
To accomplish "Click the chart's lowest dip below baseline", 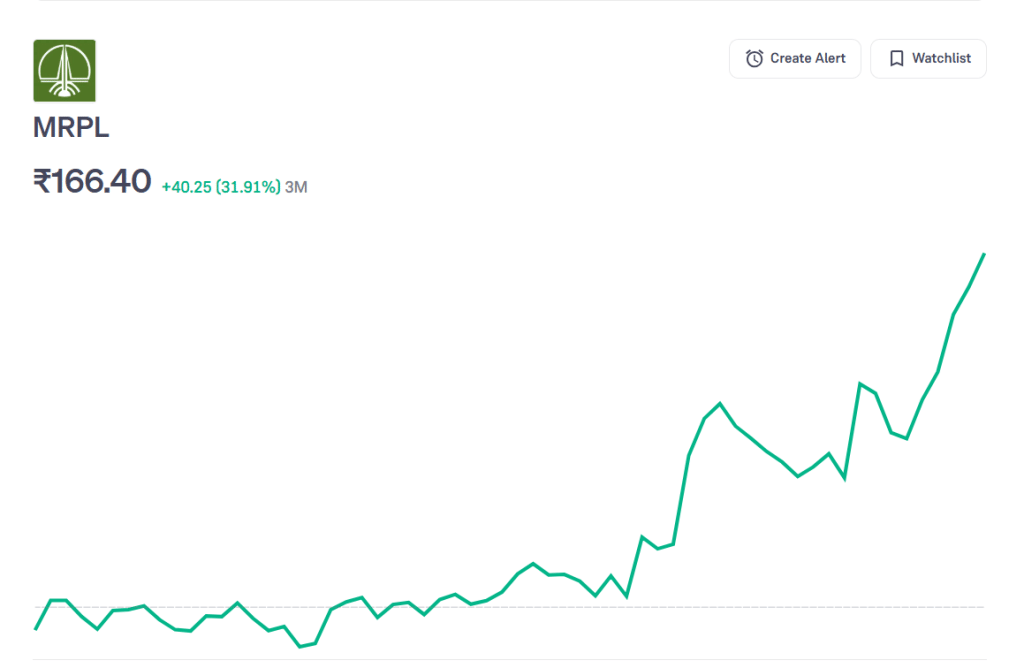I will point(300,647).
